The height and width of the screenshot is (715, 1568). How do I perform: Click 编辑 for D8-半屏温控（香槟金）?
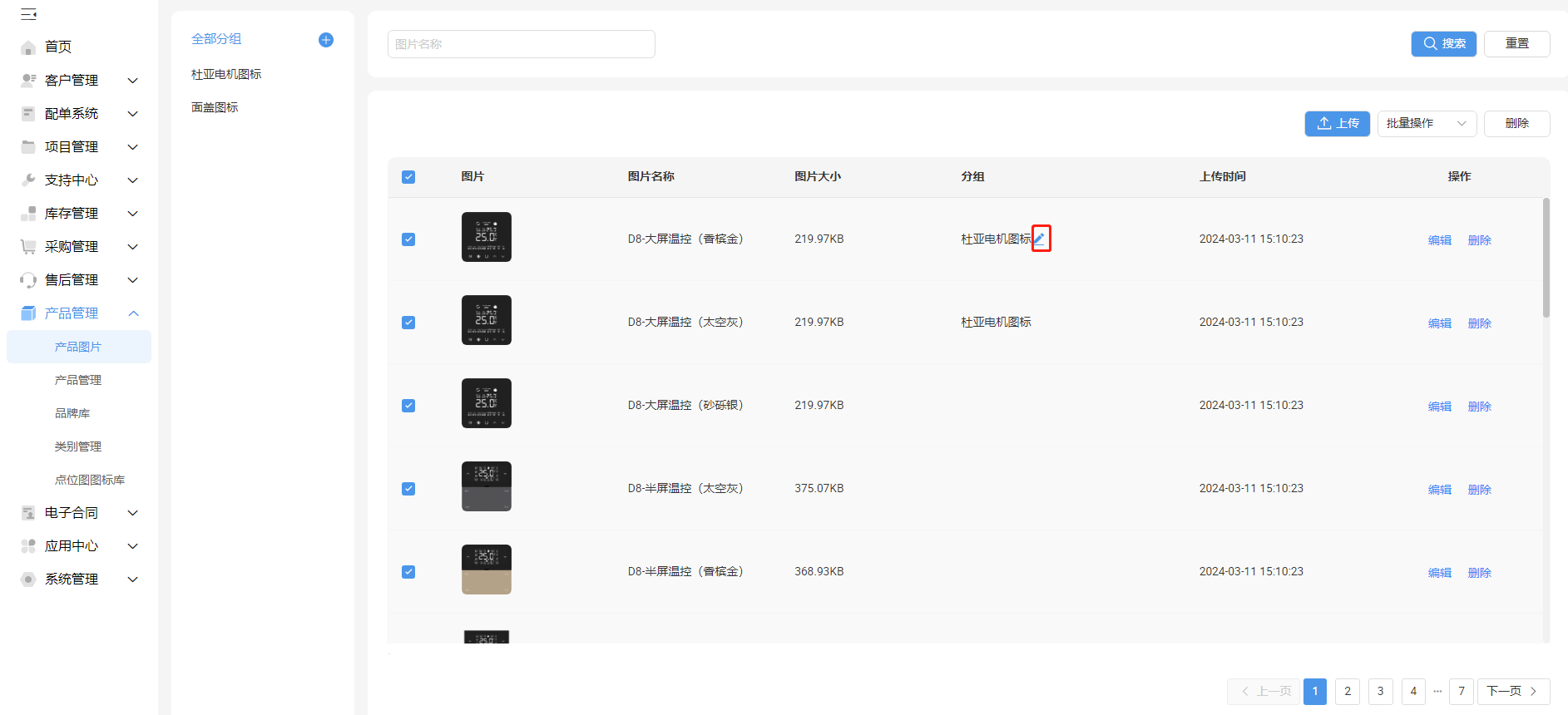tap(1439, 573)
